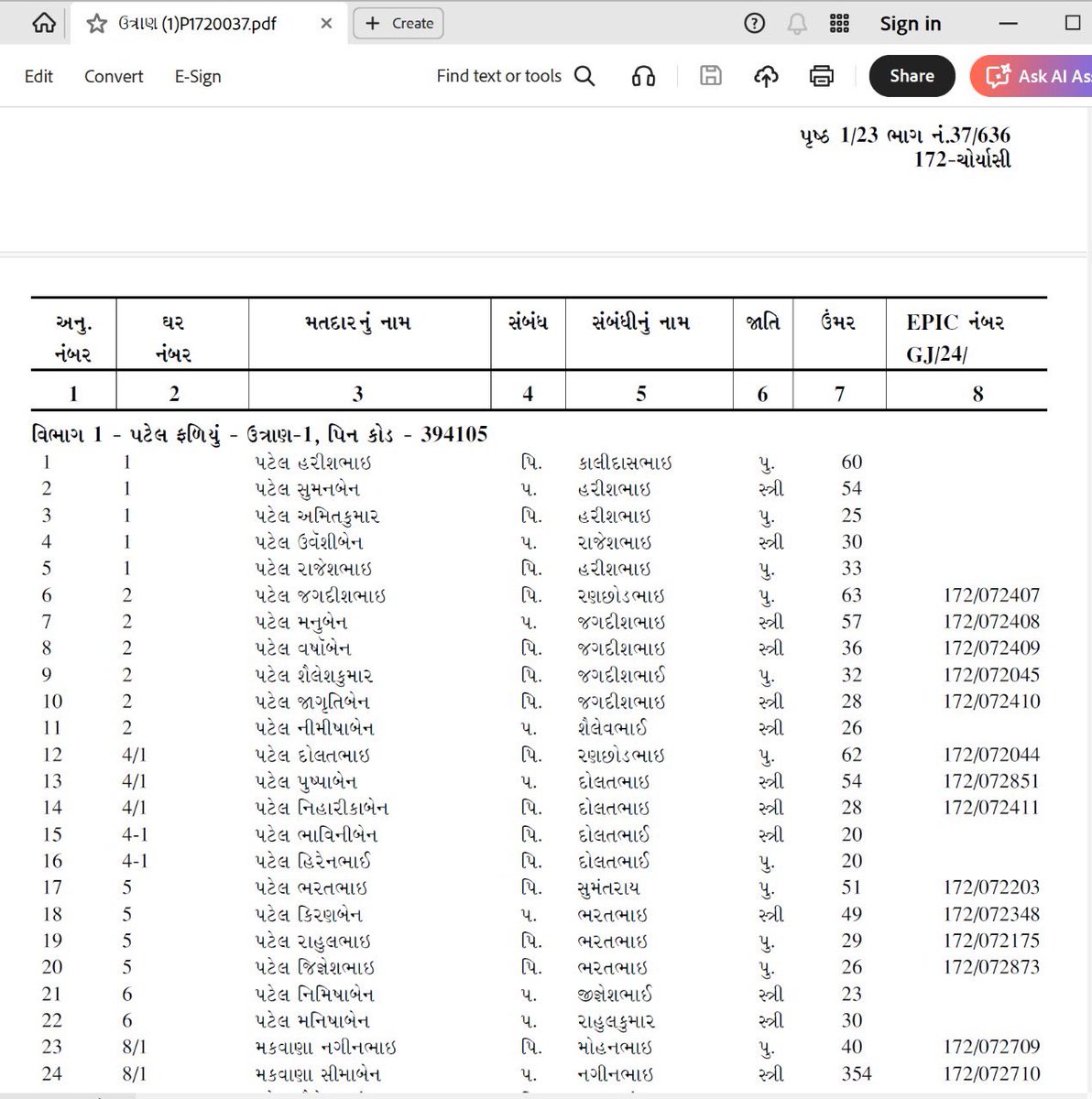
Task: Click EPIC number 172/072408
Action: 991,622
